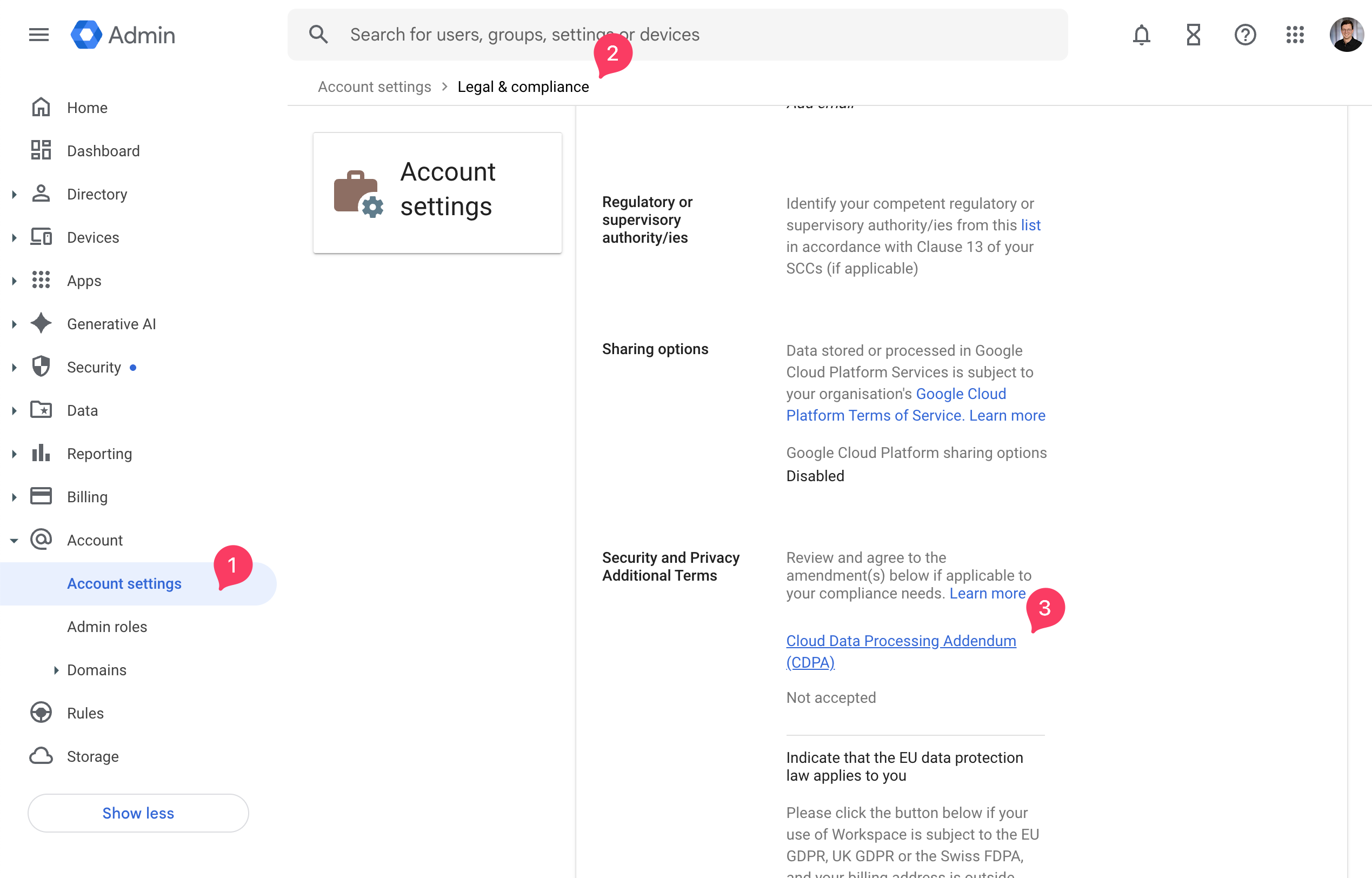Click the Directory person icon
This screenshot has width=1372, height=878.
pyautogui.click(x=41, y=194)
